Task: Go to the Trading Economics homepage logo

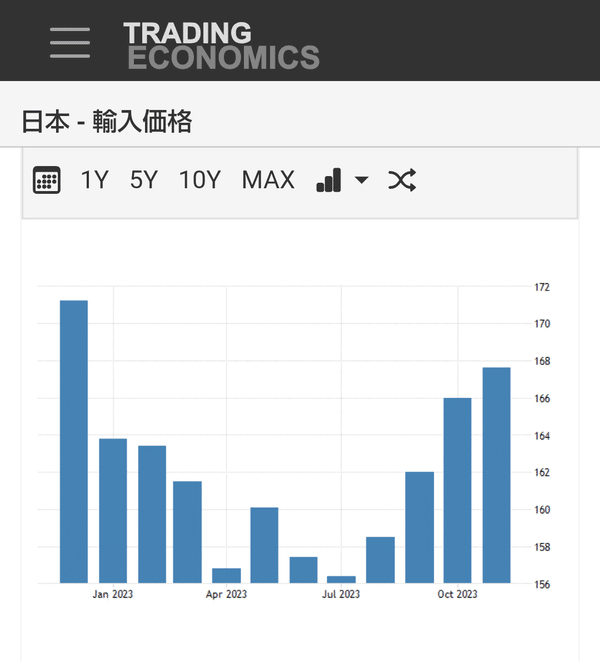Action: click(x=221, y=46)
